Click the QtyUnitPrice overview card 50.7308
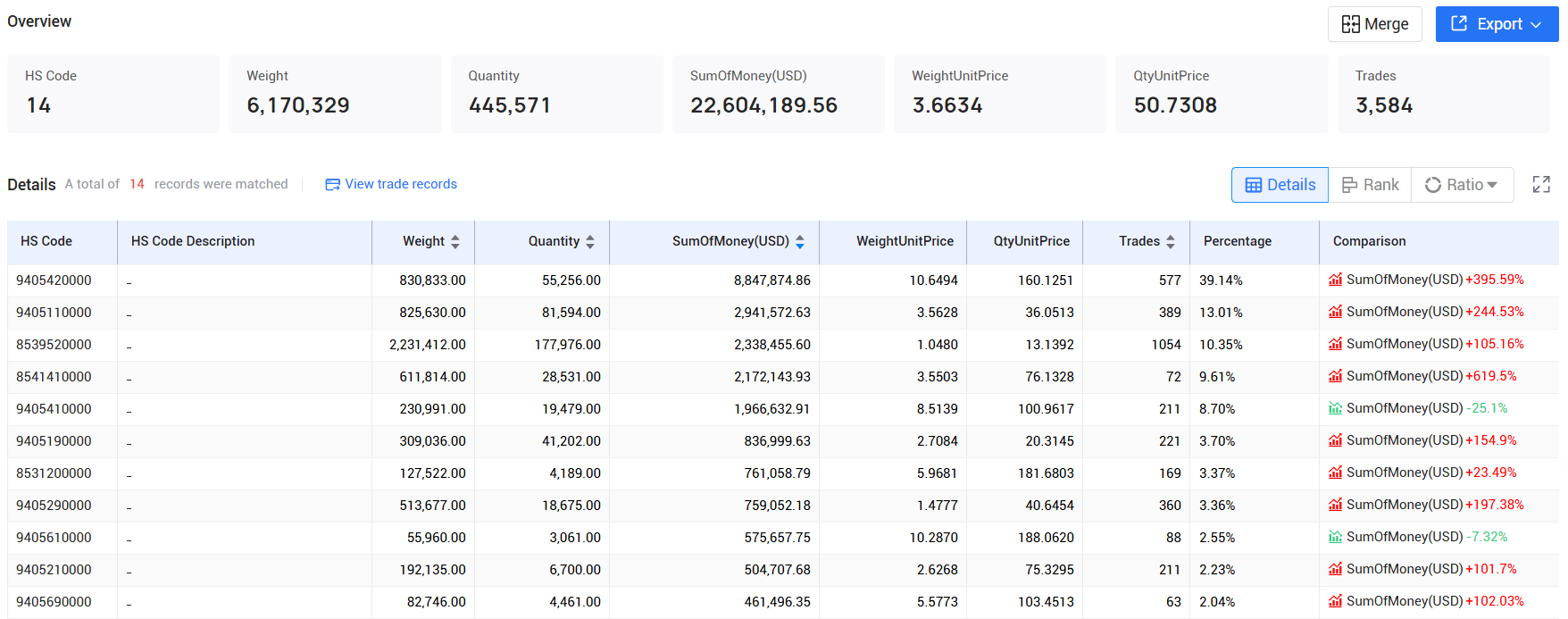 coord(1222,94)
